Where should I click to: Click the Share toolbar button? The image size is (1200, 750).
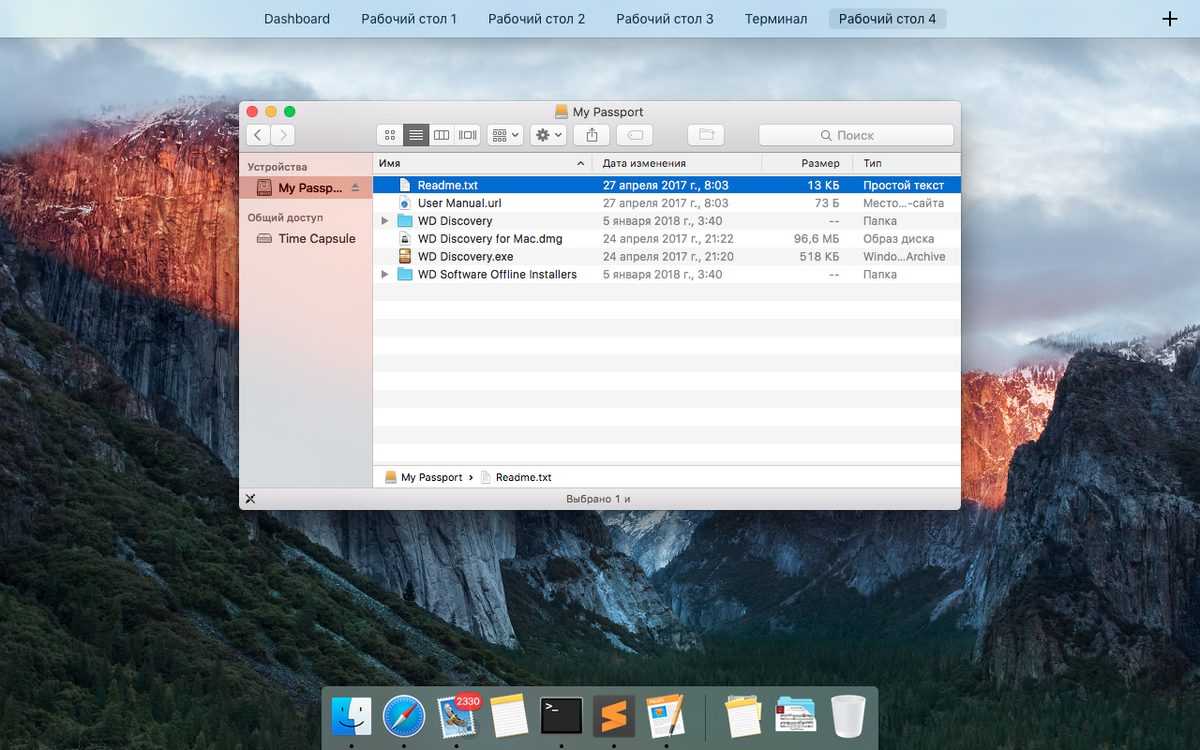[592, 135]
